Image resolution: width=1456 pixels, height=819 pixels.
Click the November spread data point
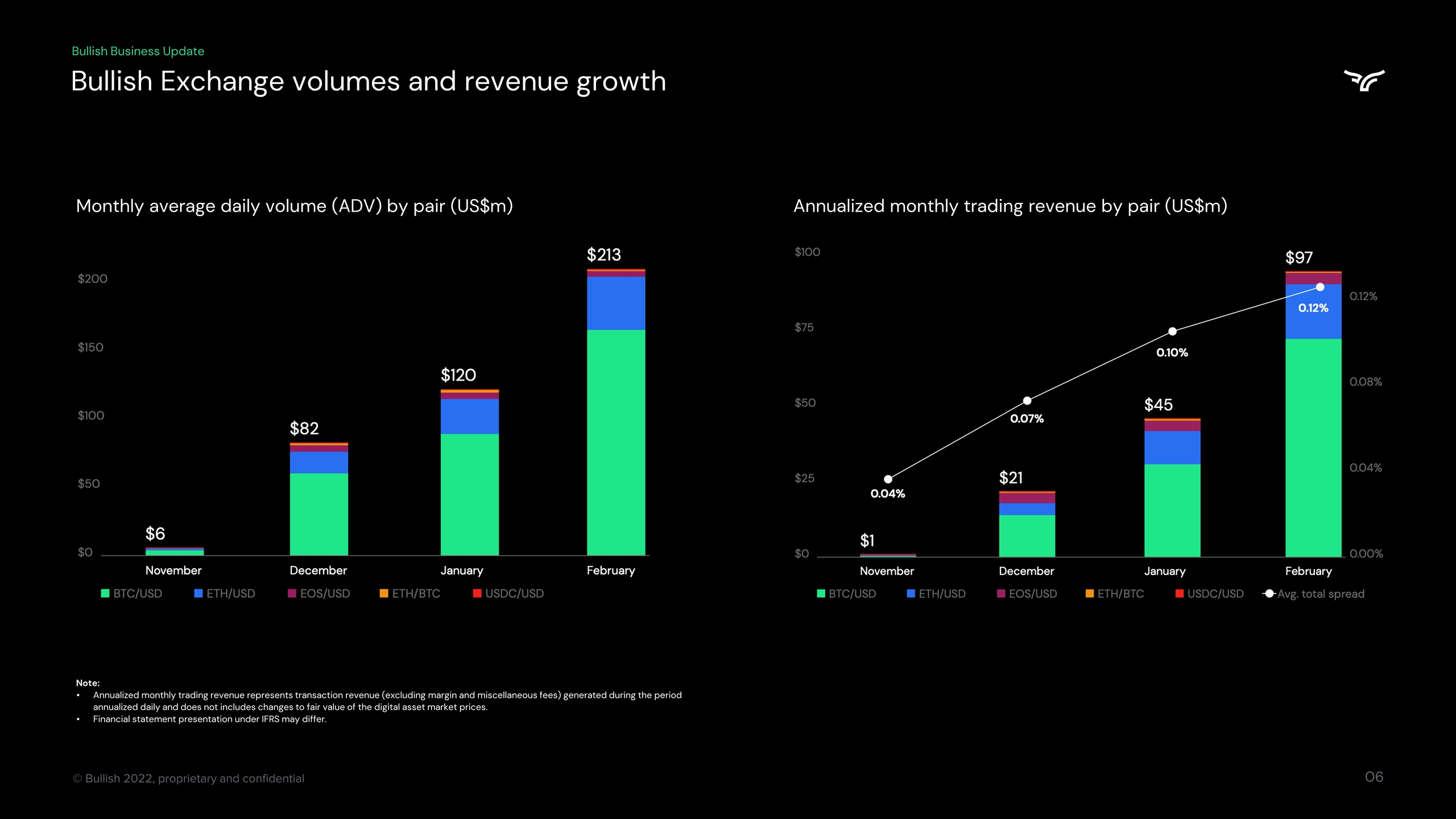coord(888,479)
